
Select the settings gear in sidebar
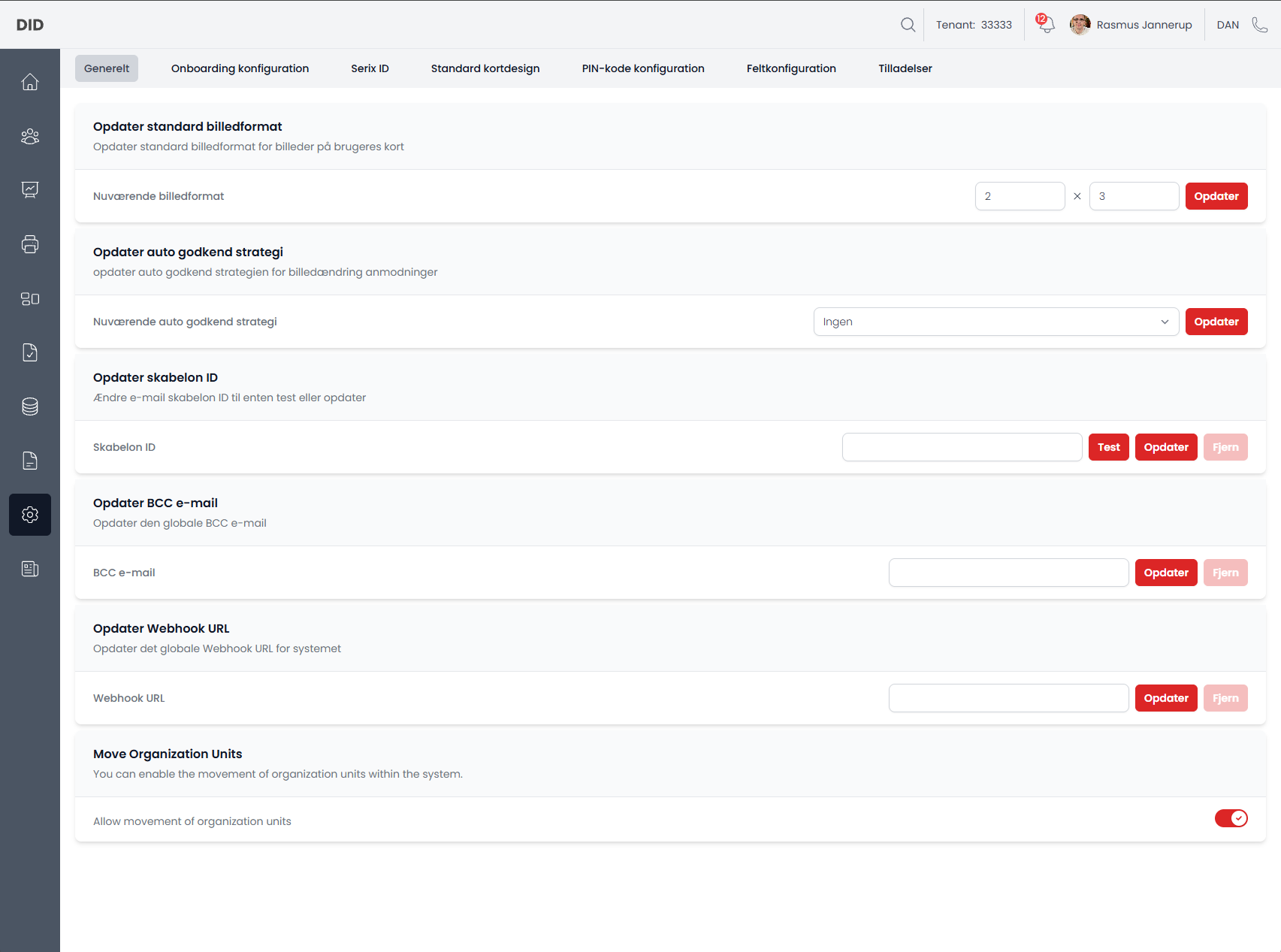(x=30, y=515)
